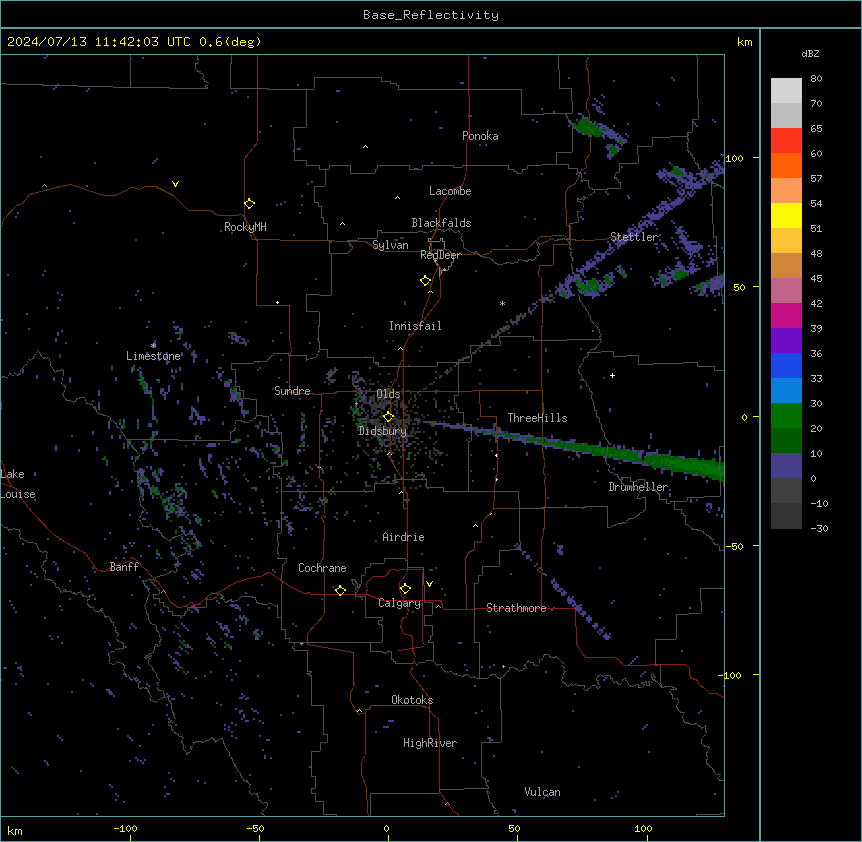Click the yellow marker above Calgary label
The image size is (862, 842).
tap(405, 589)
